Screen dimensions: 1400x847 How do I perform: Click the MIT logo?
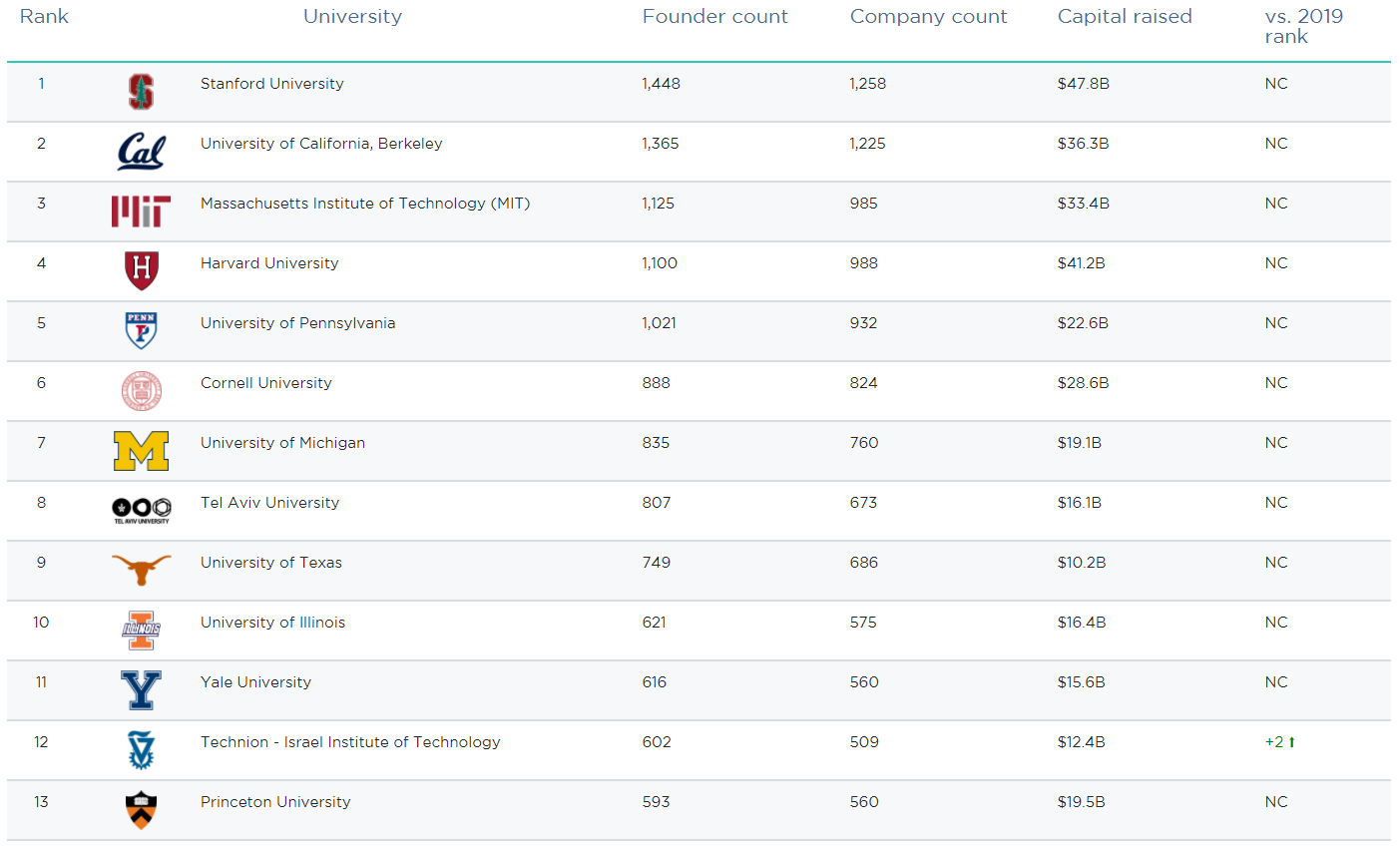(x=141, y=212)
